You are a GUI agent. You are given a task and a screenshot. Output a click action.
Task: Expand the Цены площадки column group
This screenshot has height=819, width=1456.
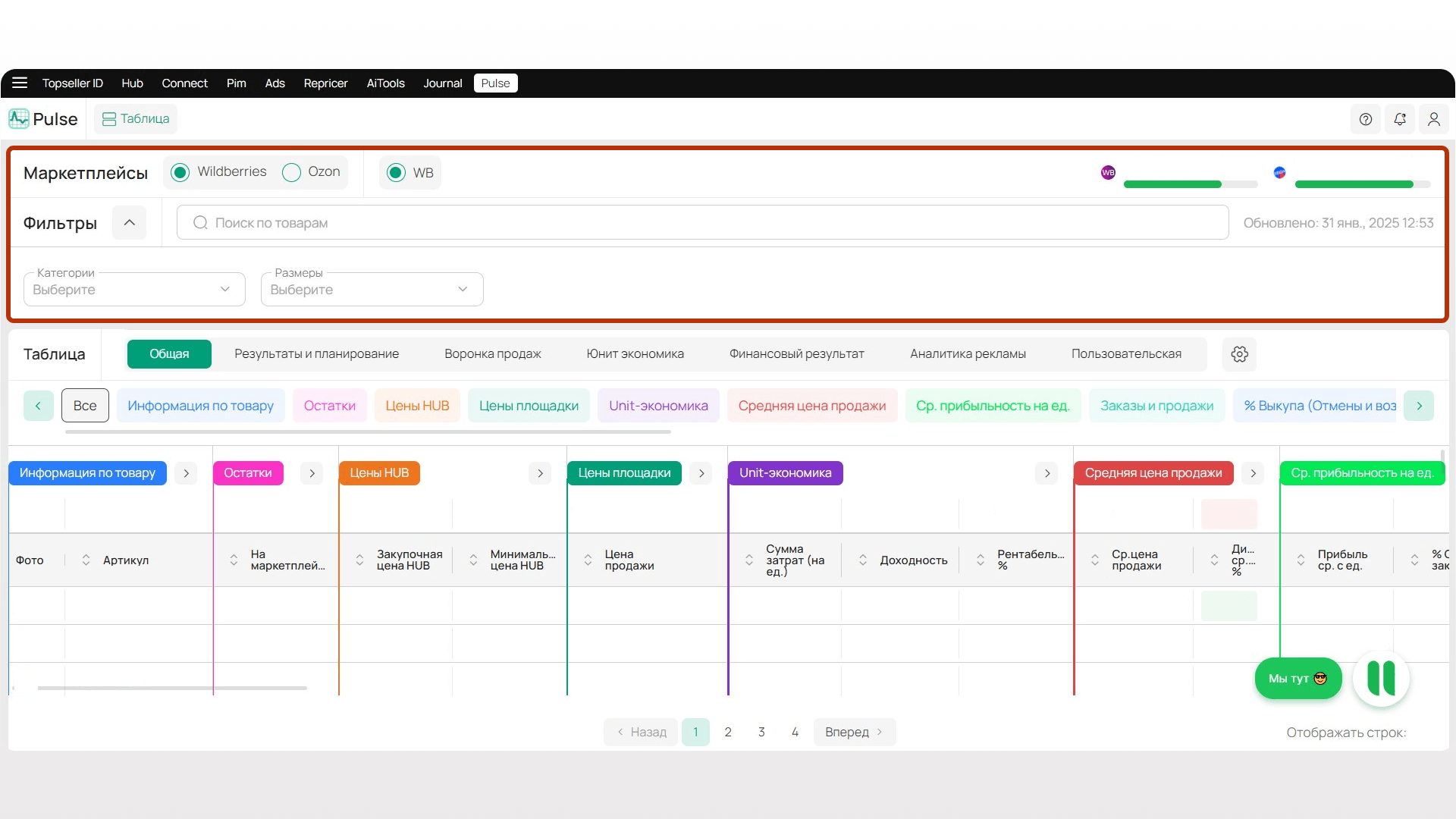[701, 473]
